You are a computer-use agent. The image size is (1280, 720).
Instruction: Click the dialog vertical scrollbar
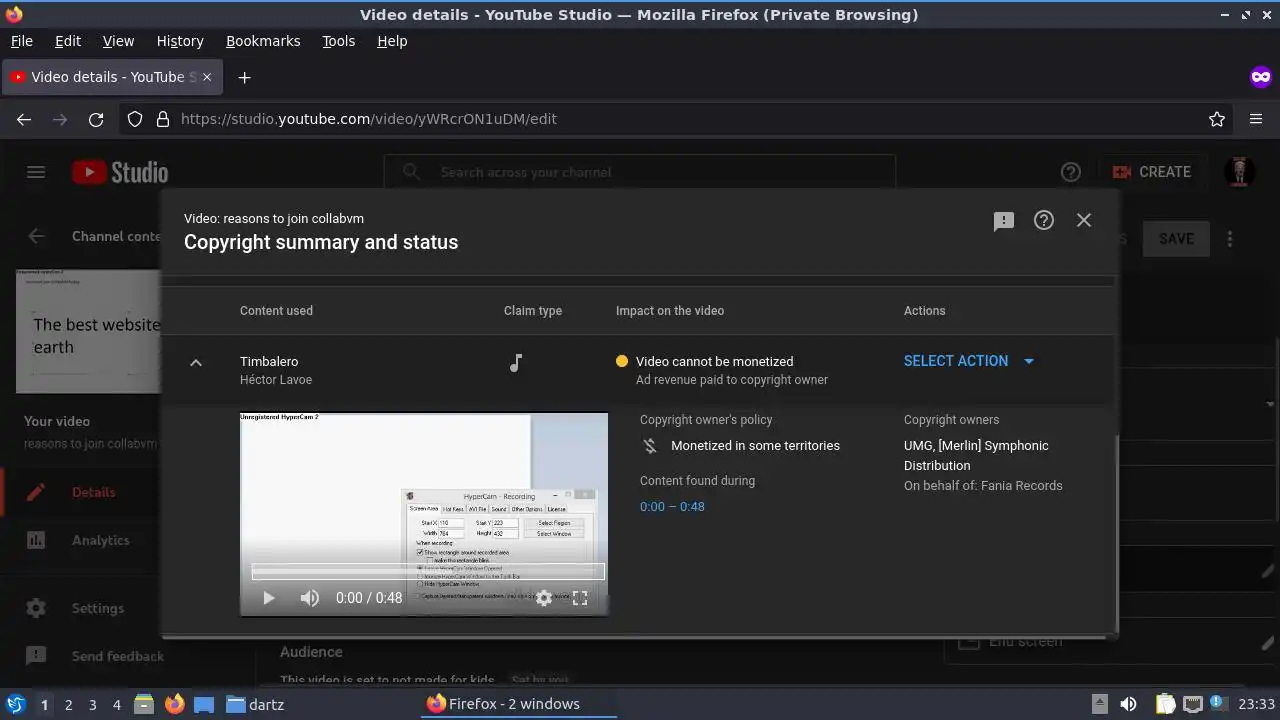click(x=1116, y=535)
